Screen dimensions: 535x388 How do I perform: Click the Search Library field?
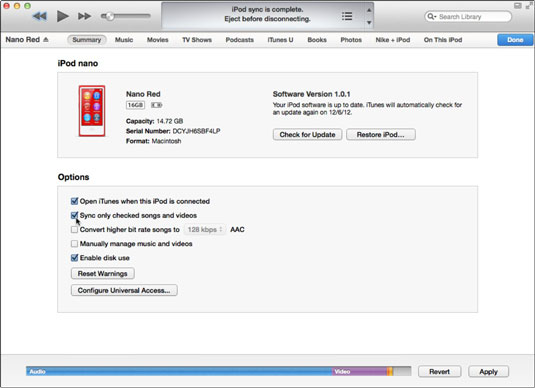pos(468,16)
